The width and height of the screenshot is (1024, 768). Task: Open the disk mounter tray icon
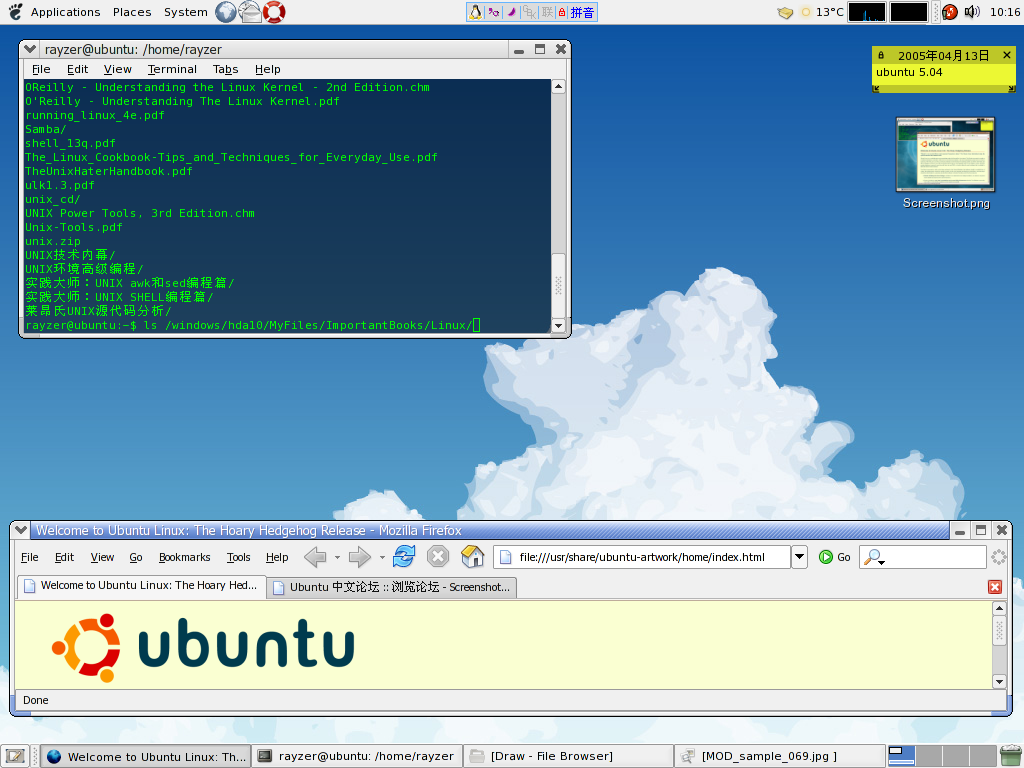click(x=785, y=12)
